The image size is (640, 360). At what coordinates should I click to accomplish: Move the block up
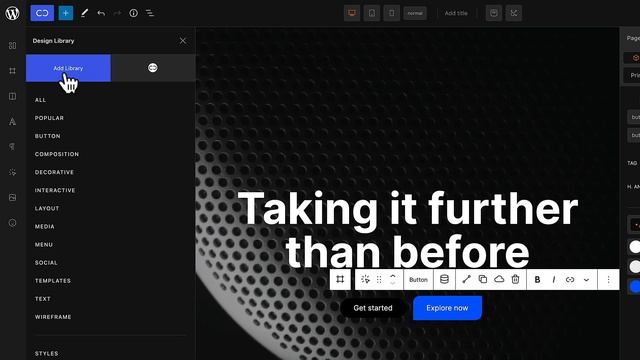(393, 276)
